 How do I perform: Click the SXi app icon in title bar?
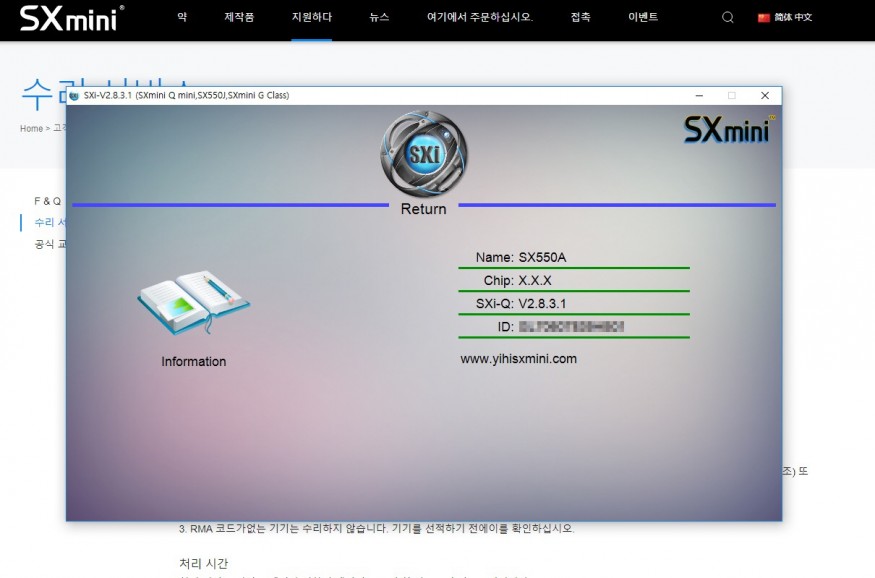point(74,95)
